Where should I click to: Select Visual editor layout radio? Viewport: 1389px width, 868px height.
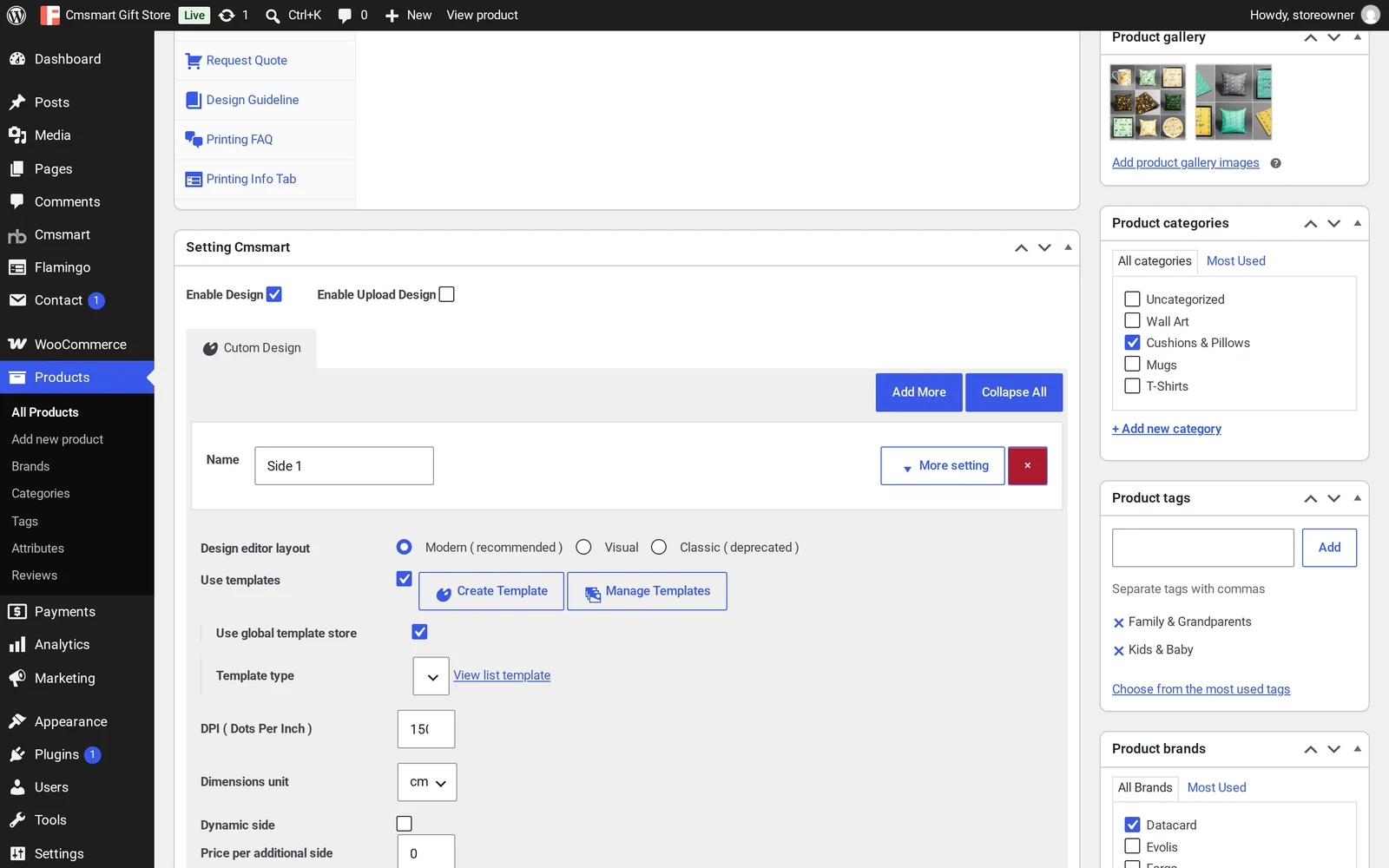(x=583, y=547)
